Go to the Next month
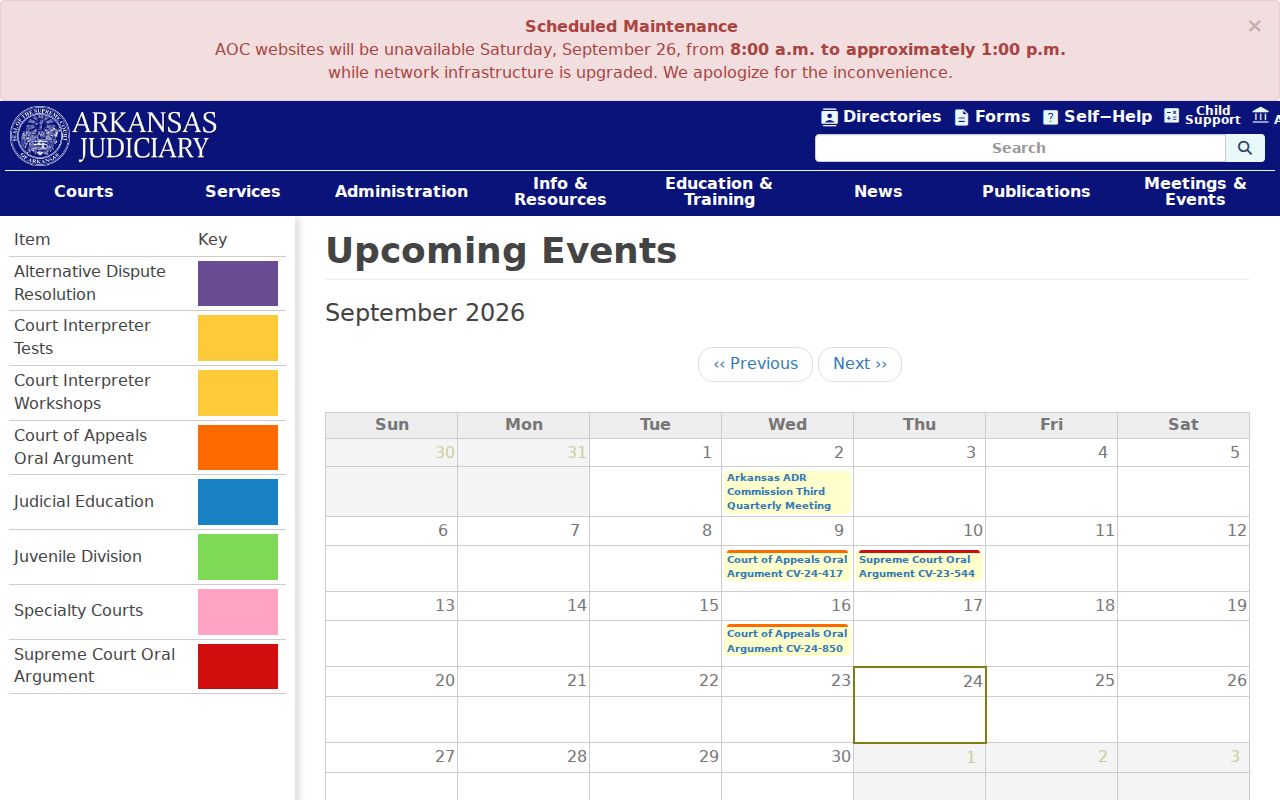 (x=860, y=364)
